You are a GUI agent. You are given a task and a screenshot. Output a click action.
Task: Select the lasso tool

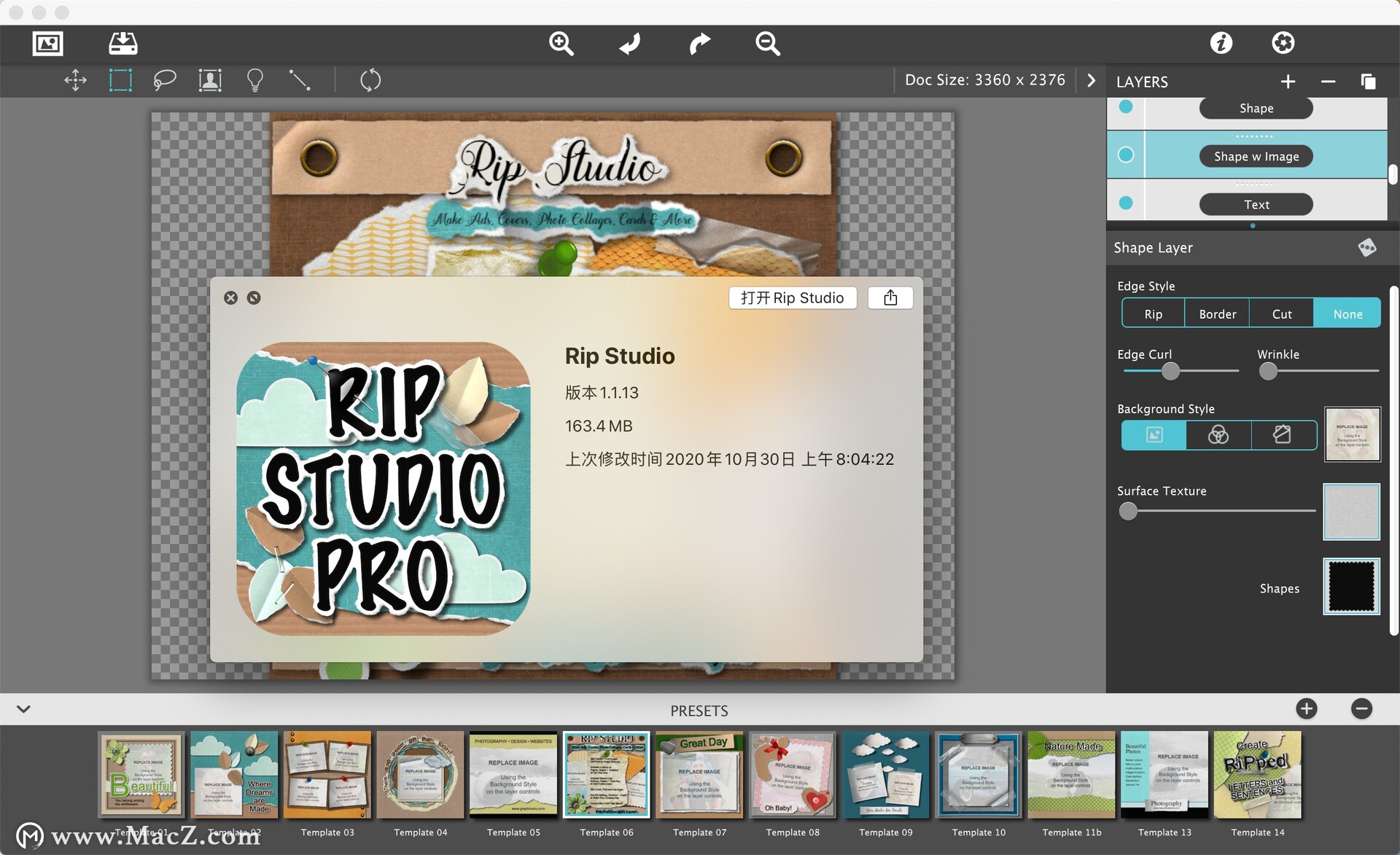click(165, 80)
